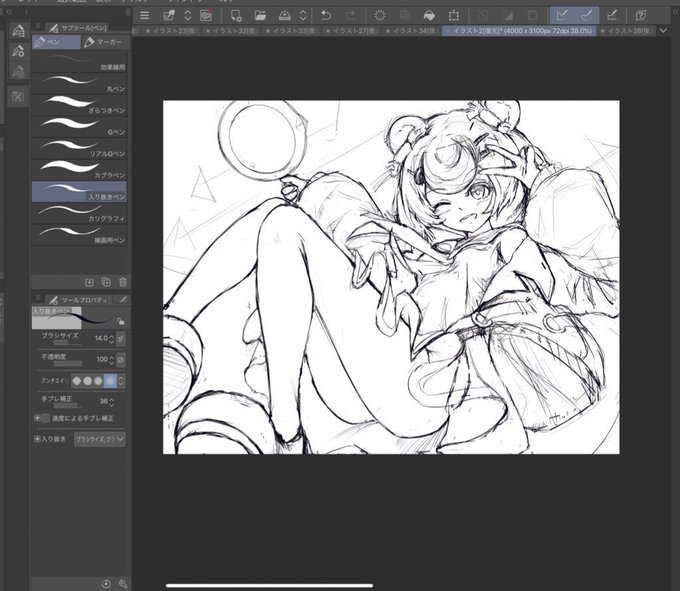680x591 pixels.
Task: Switch to the イラスト27 canvas tab
Action: pyautogui.click(x=350, y=31)
